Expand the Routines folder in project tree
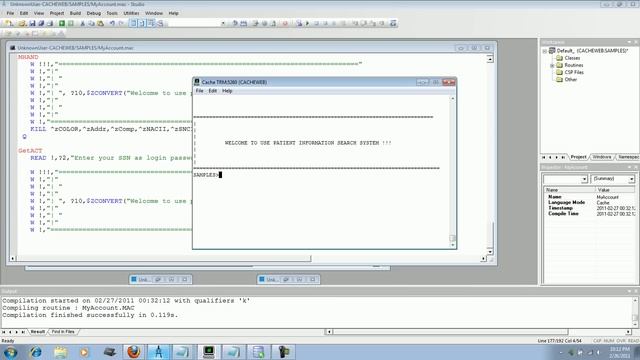The height and width of the screenshot is (360, 640). [x=552, y=65]
